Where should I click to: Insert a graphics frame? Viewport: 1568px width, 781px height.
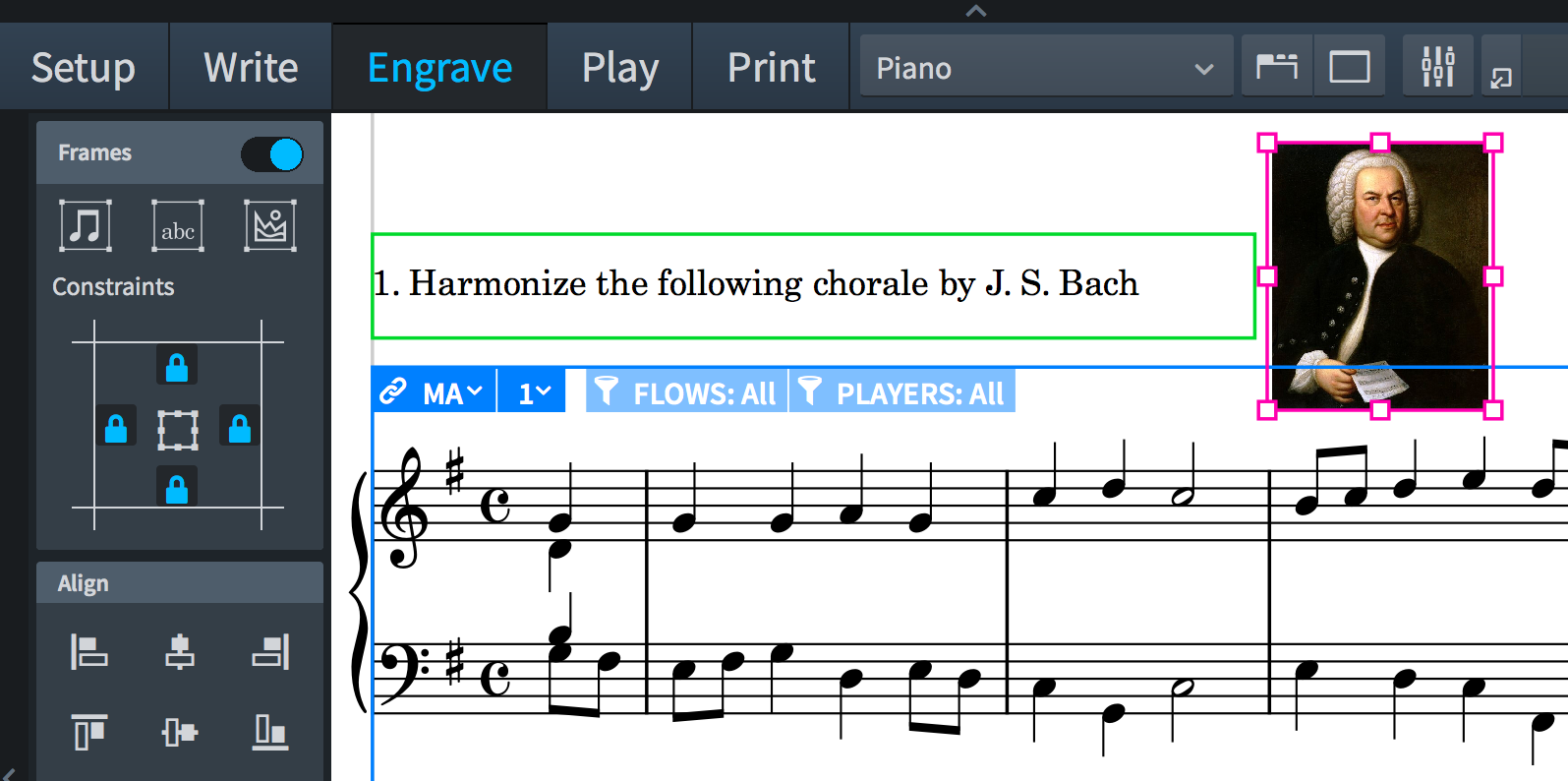[270, 226]
